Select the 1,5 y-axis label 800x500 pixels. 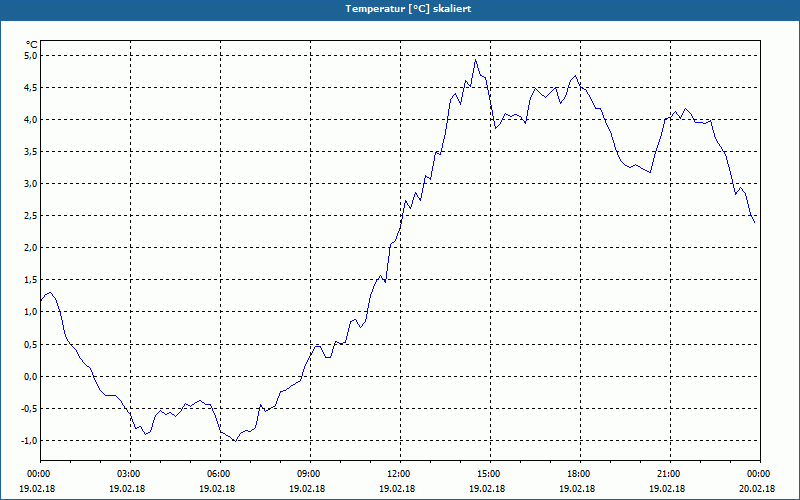[x=31, y=280]
